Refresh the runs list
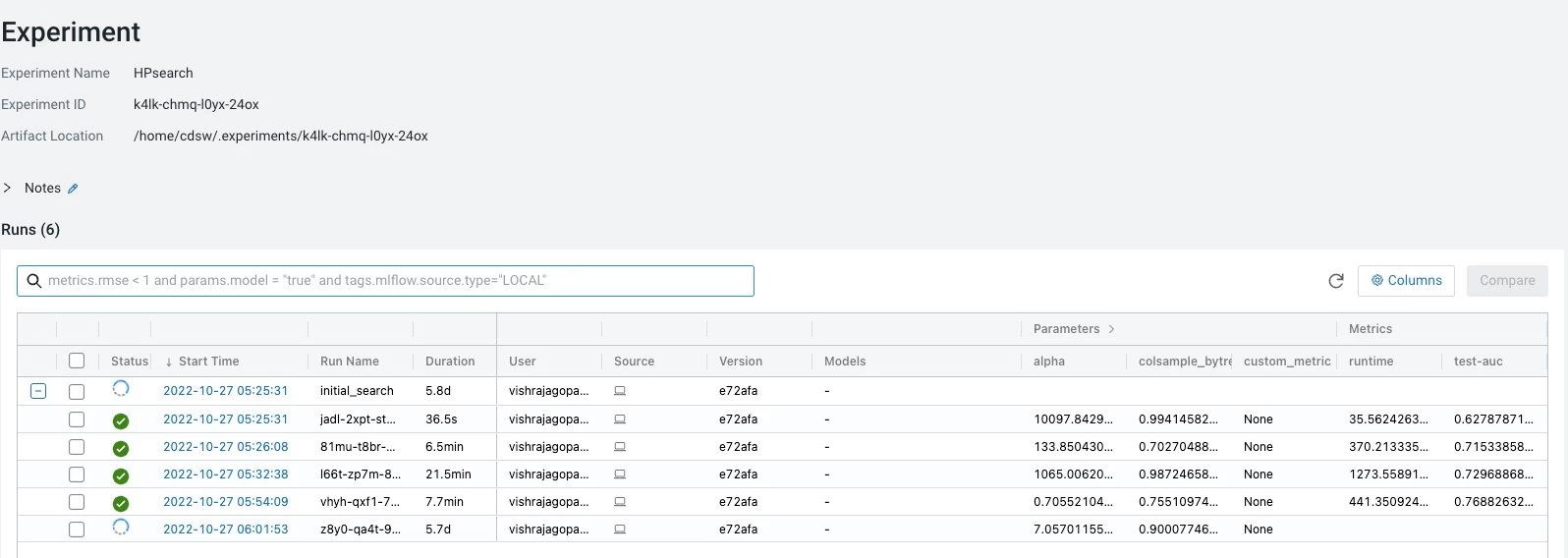Screen dimensions: 1568x558 (x=1336, y=281)
